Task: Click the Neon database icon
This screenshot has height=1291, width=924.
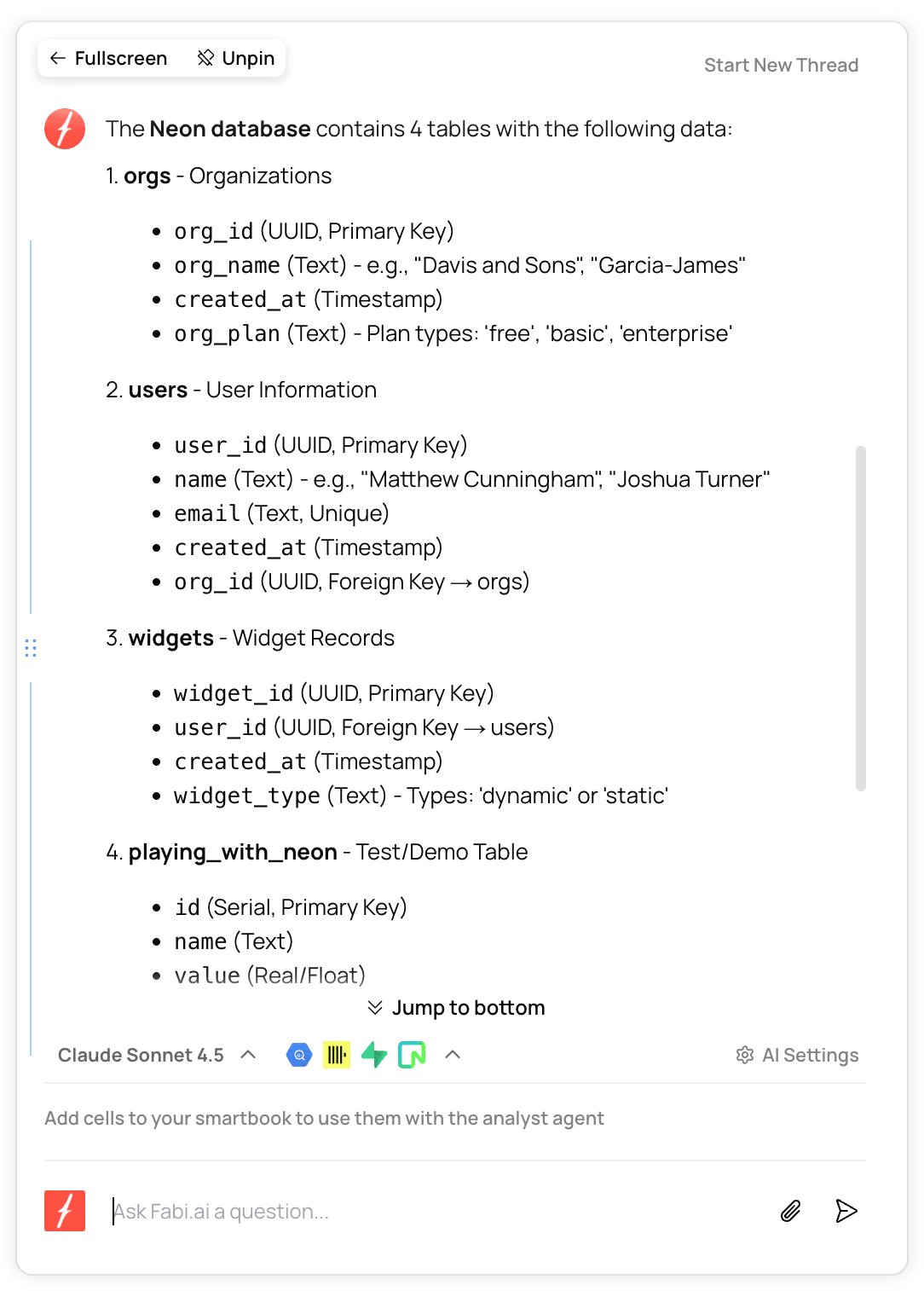Action: click(x=412, y=1055)
